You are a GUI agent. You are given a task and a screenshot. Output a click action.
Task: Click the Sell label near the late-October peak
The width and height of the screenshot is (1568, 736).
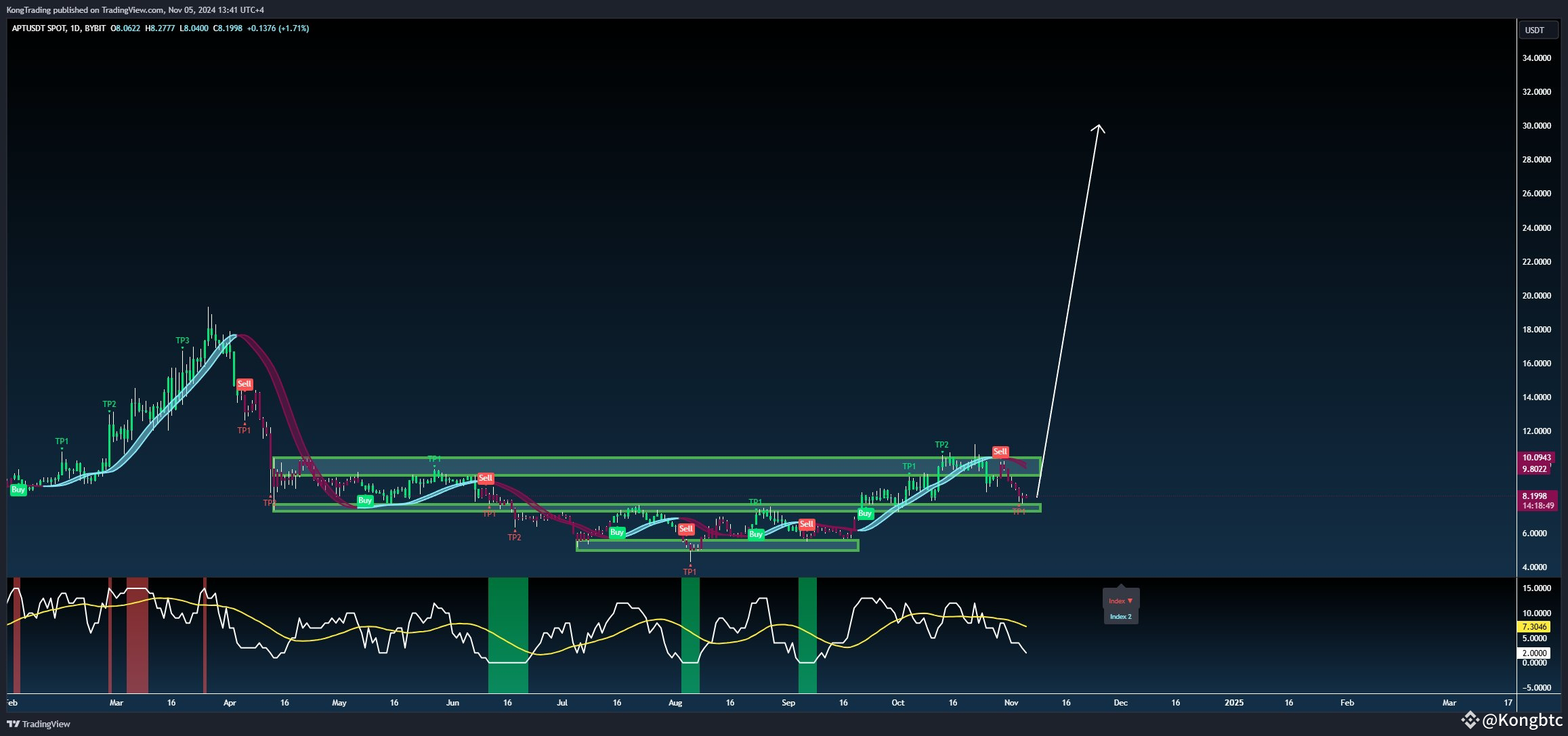[x=1001, y=451]
